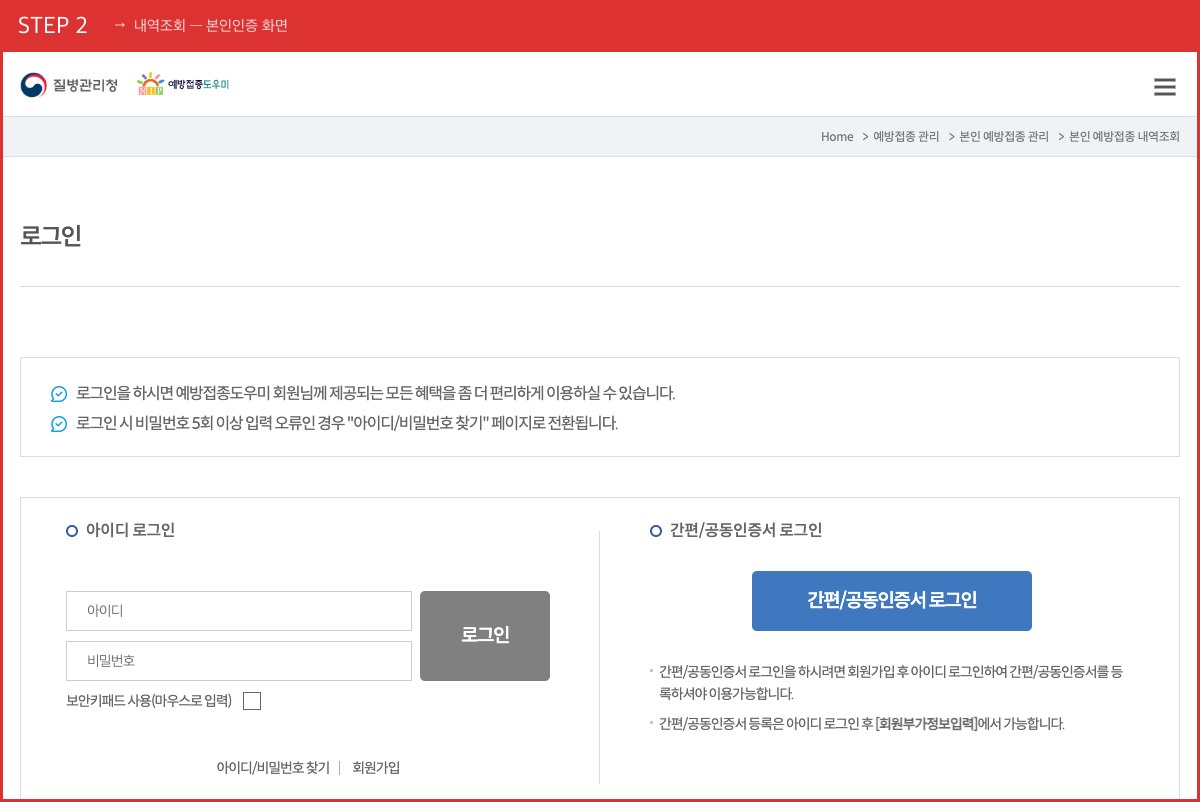Open the hamburger menu icon

pos(1164,87)
